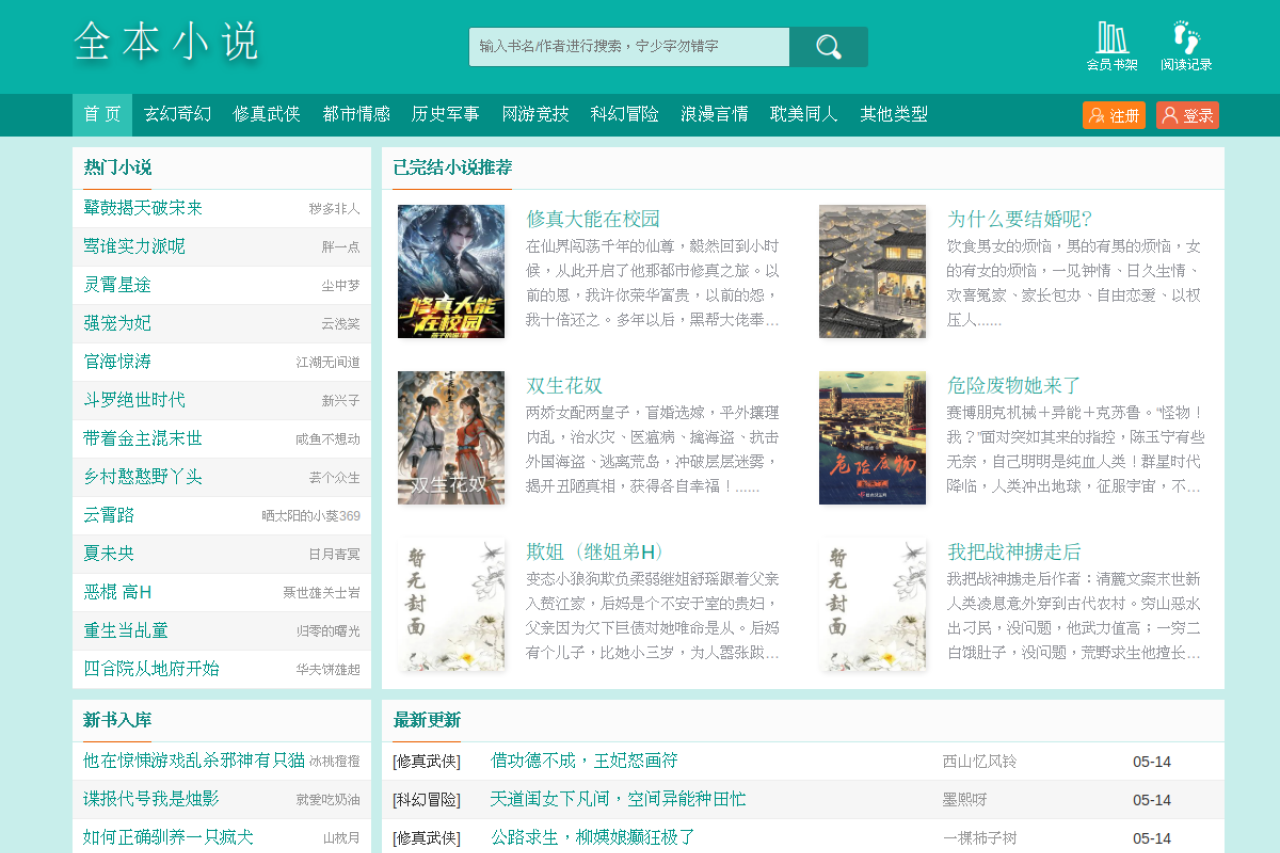Open the 我把战神掳走后 title link
The width and height of the screenshot is (1280, 853).
pos(1014,552)
